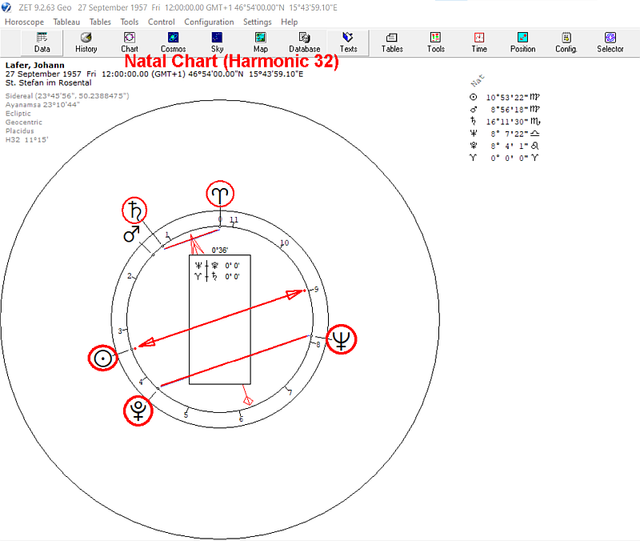
Task: Click the house 10 cusp label
Action: pyautogui.click(x=284, y=243)
